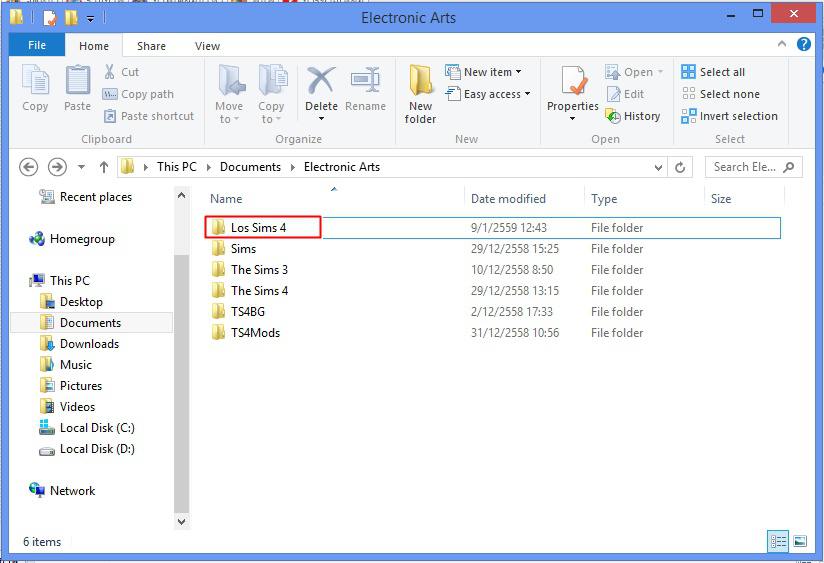Open the Copy to dropdown
This screenshot has width=824, height=563.
(271, 95)
